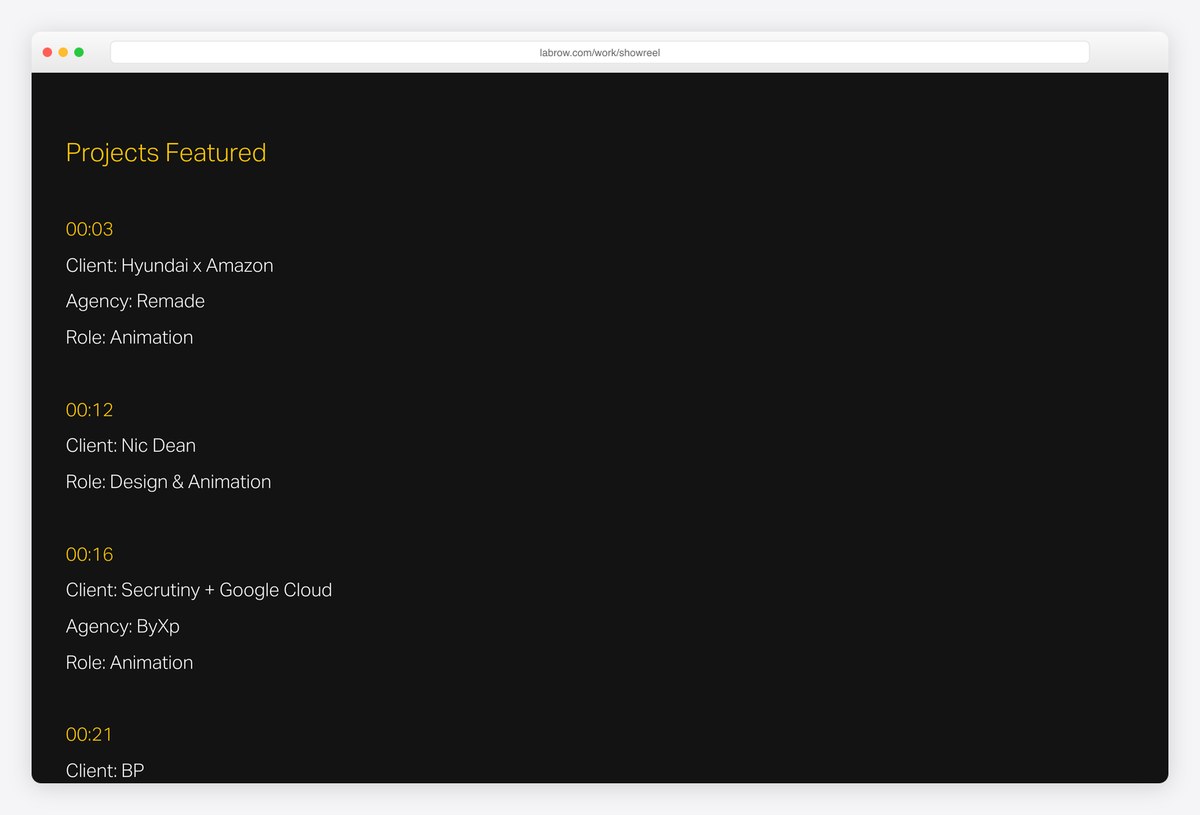Click the Client: Hyundai x Amazon line
The height and width of the screenshot is (815, 1200).
(169, 265)
